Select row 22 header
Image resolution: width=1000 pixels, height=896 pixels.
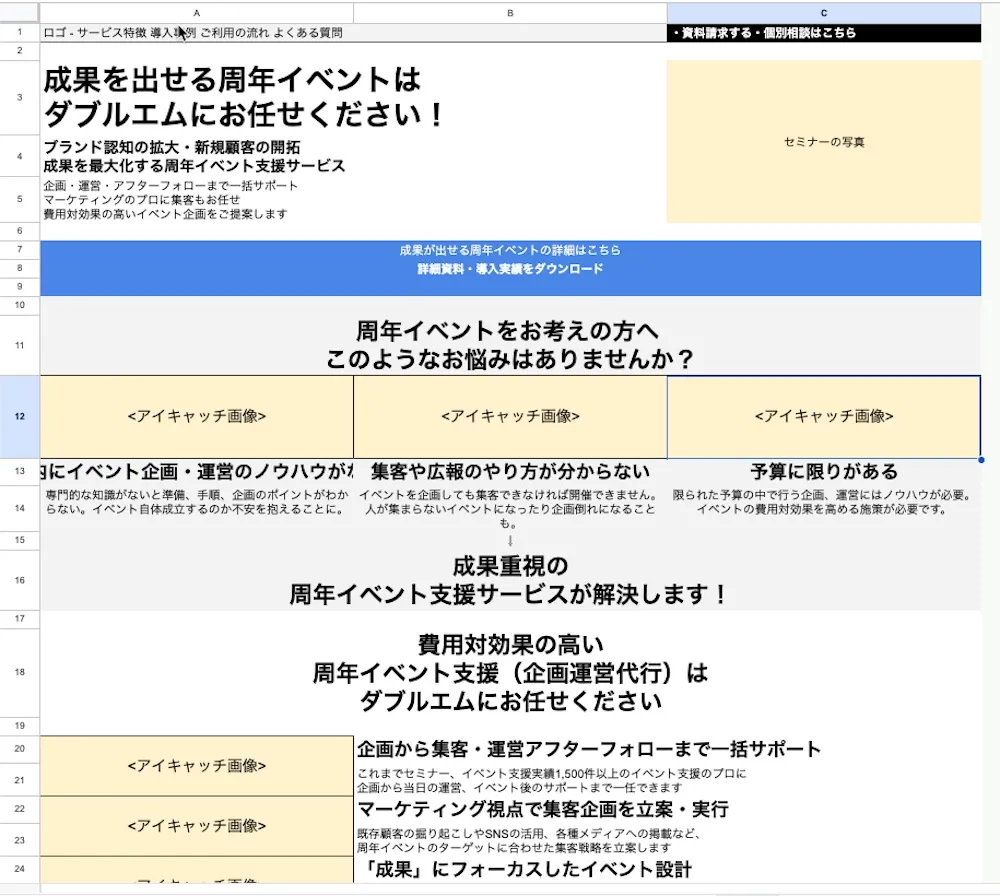point(20,809)
